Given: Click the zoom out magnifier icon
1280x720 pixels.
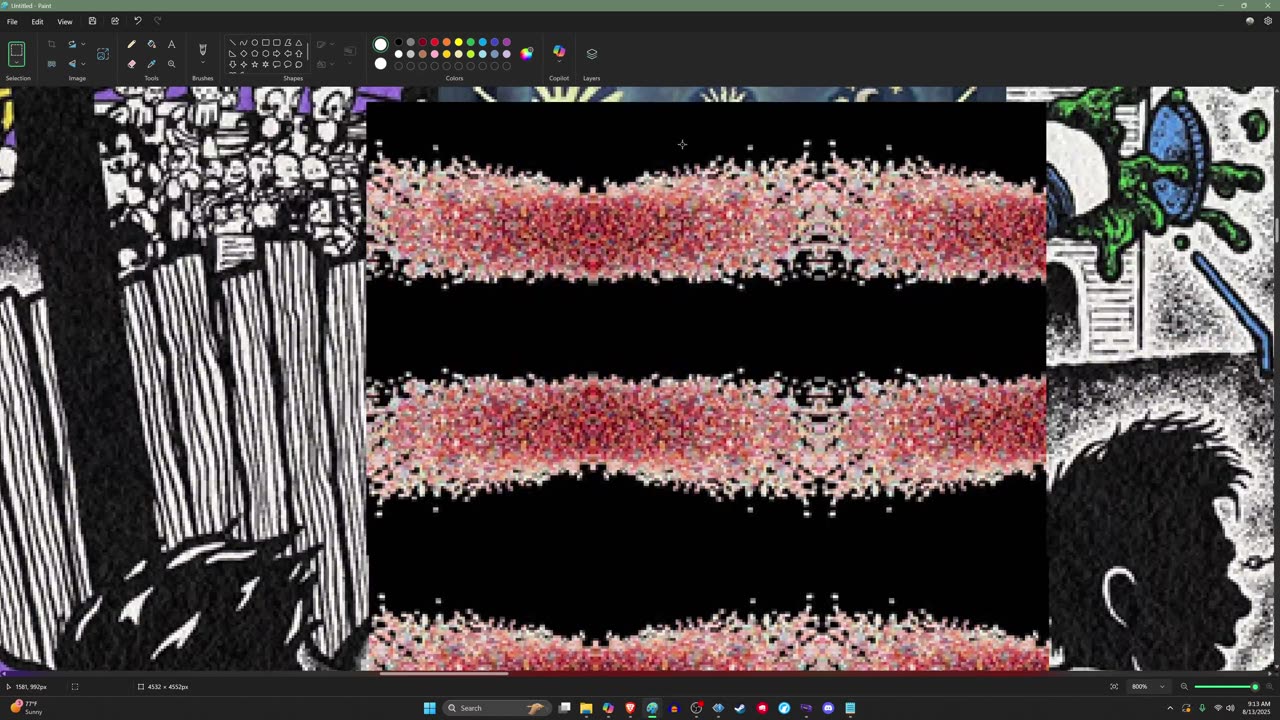Looking at the screenshot, I should (1184, 686).
